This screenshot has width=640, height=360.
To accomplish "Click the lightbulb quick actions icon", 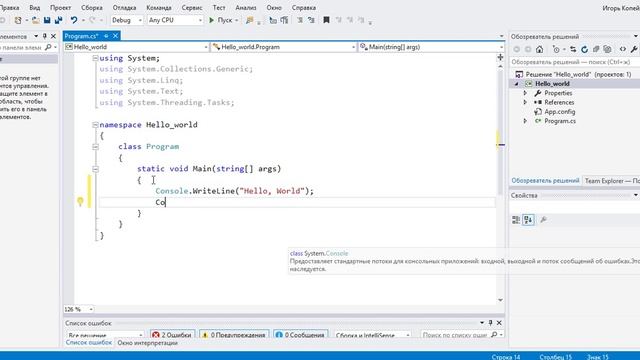I will pos(80,201).
